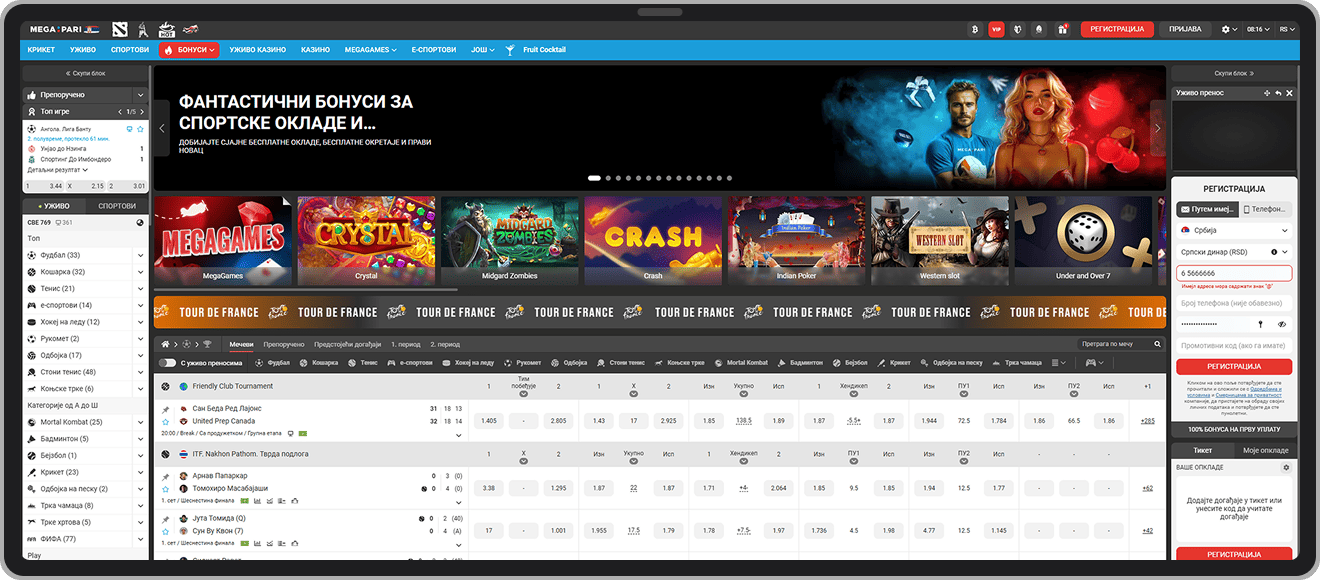This screenshot has width=1320, height=580.
Task: Click the Футбал filter in the sports bar
Action: [272, 363]
